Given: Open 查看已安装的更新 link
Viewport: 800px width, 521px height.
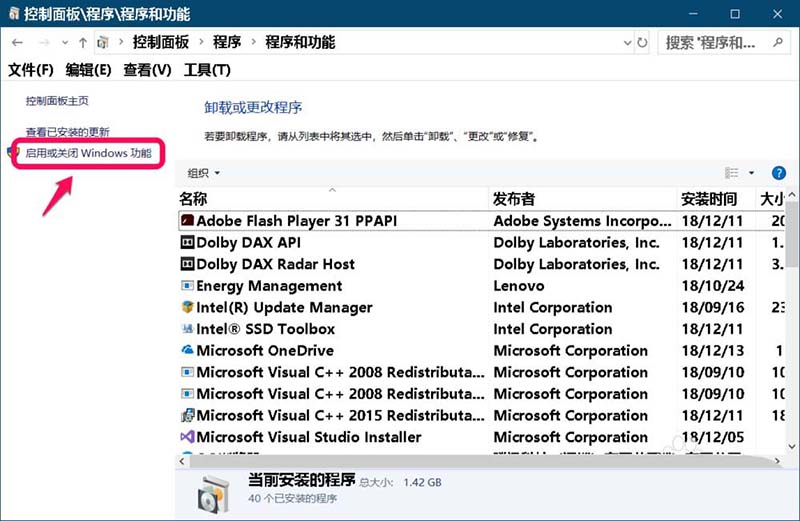Looking at the screenshot, I should (67, 132).
